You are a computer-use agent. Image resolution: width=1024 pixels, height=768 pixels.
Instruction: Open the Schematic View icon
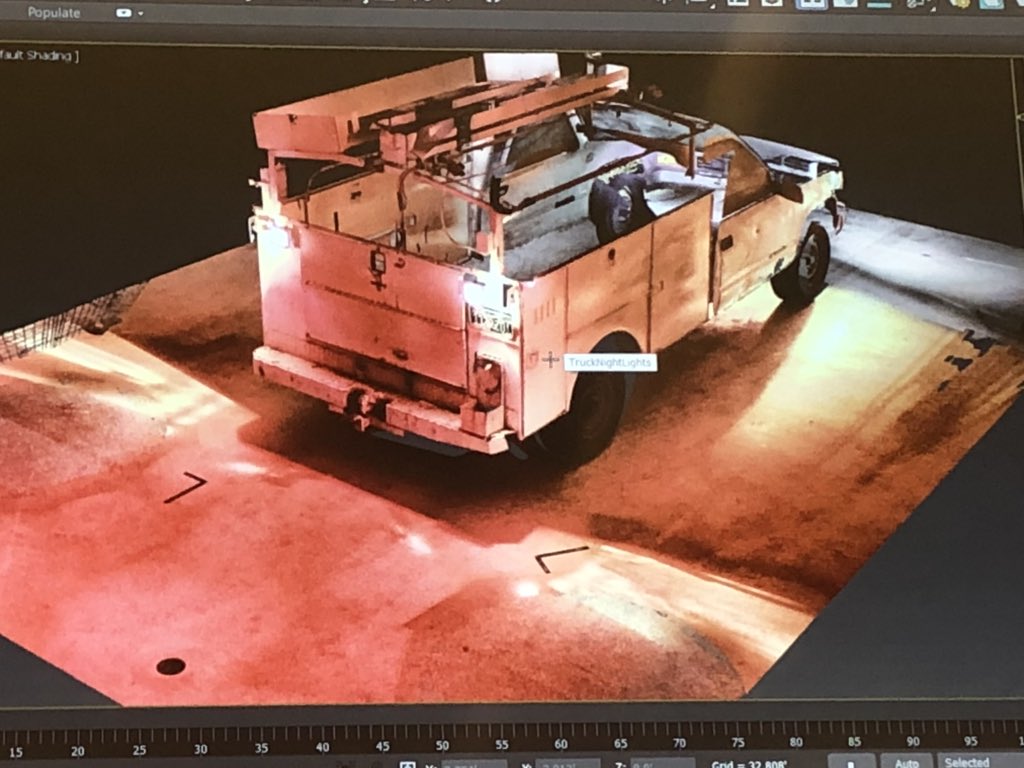click(x=880, y=3)
